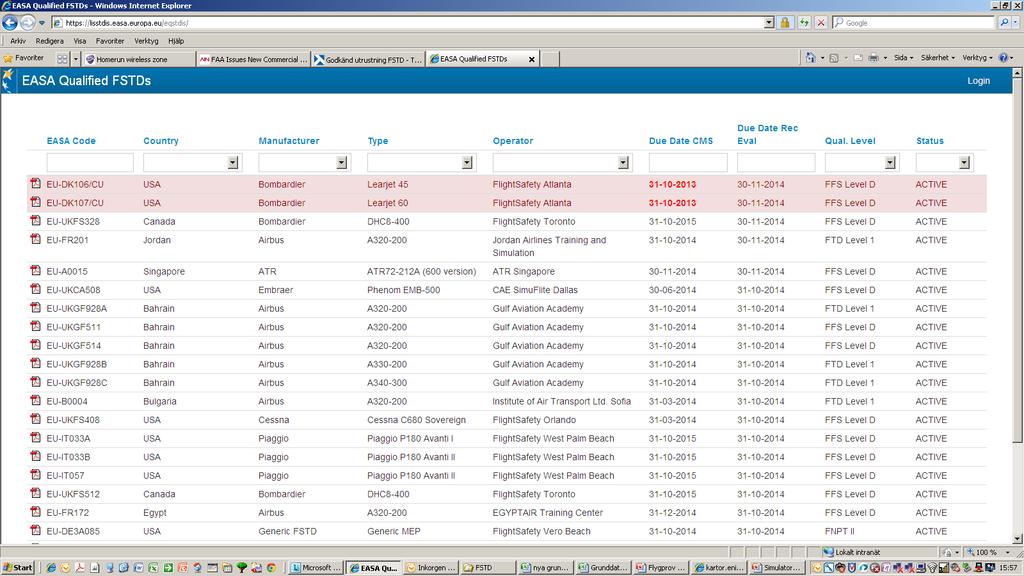The image size is (1024, 576).
Task: Click the Due Date Rec Eval filter field
Action: [776, 163]
